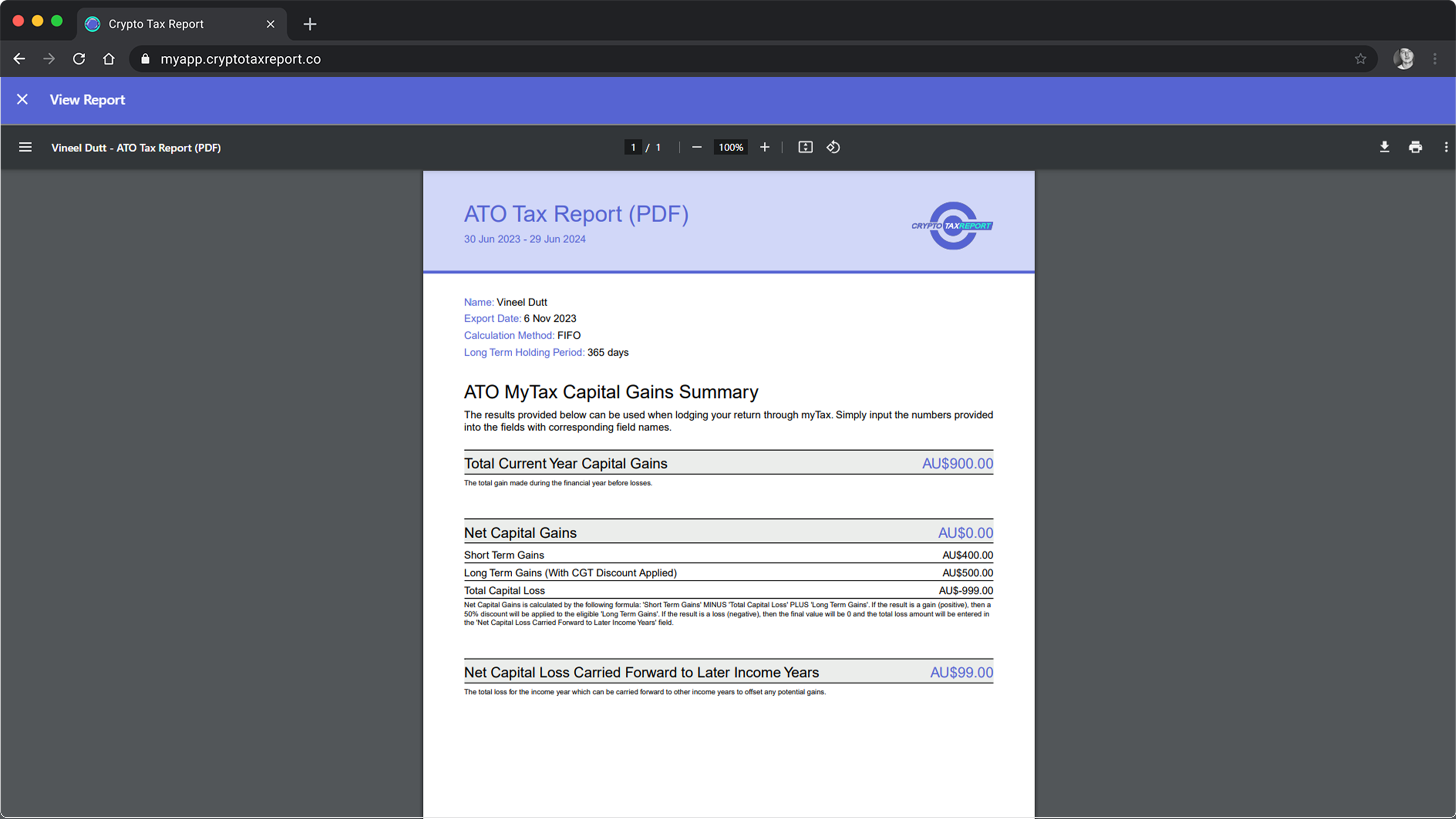Zoom in on the PDF
1456x819 pixels.
pos(764,148)
